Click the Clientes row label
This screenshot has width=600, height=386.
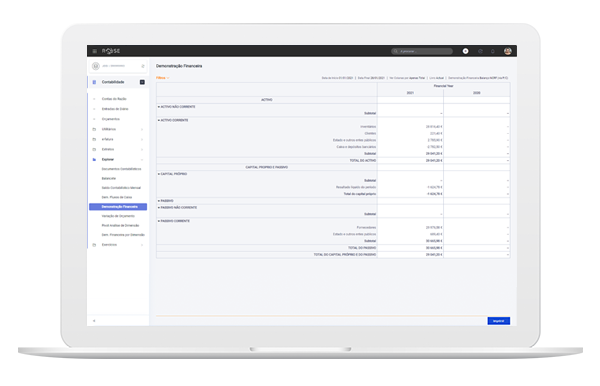click(x=370, y=134)
